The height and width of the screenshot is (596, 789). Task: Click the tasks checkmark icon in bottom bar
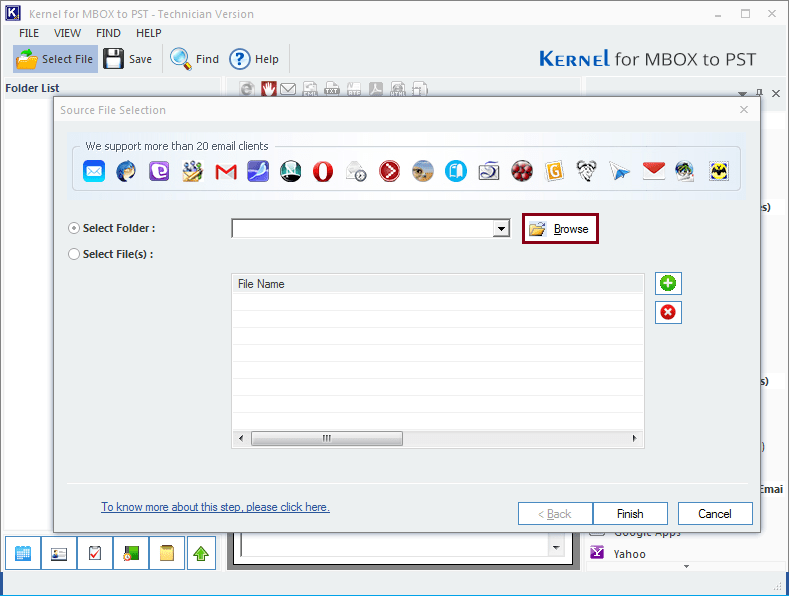(x=95, y=553)
